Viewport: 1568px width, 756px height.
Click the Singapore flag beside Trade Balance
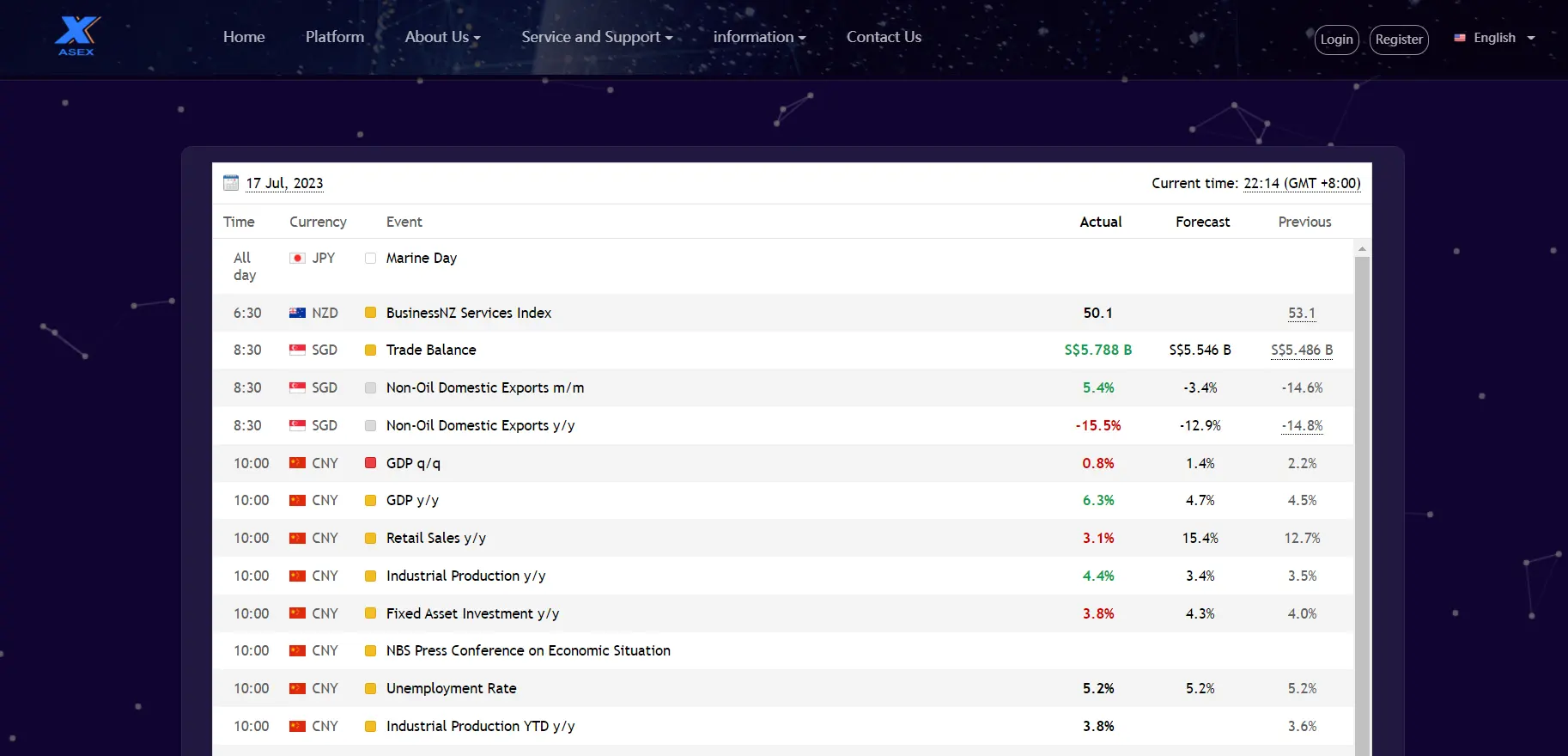pyautogui.click(x=297, y=350)
